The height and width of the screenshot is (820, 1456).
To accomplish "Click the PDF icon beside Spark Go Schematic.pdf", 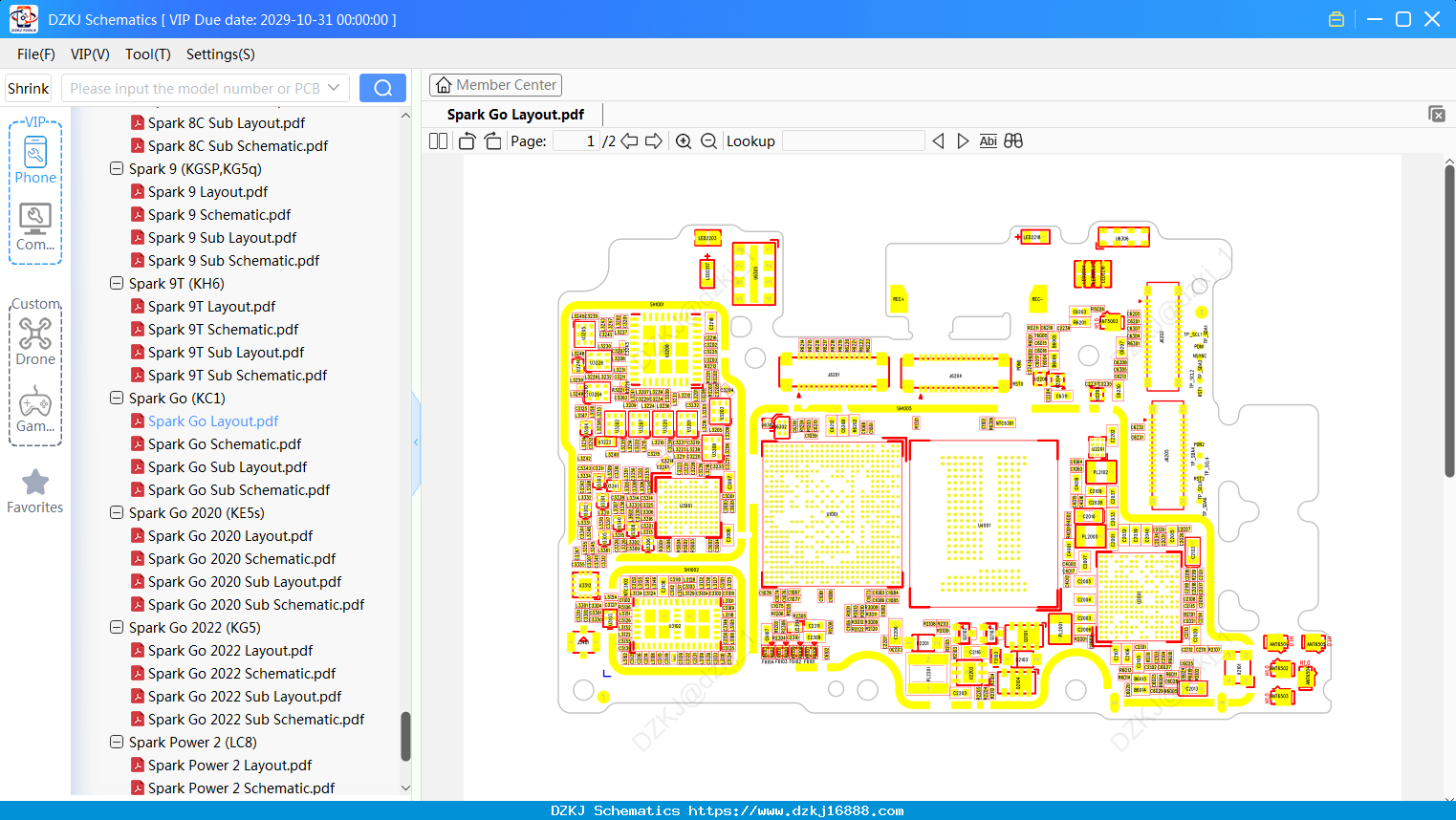I will tap(138, 443).
